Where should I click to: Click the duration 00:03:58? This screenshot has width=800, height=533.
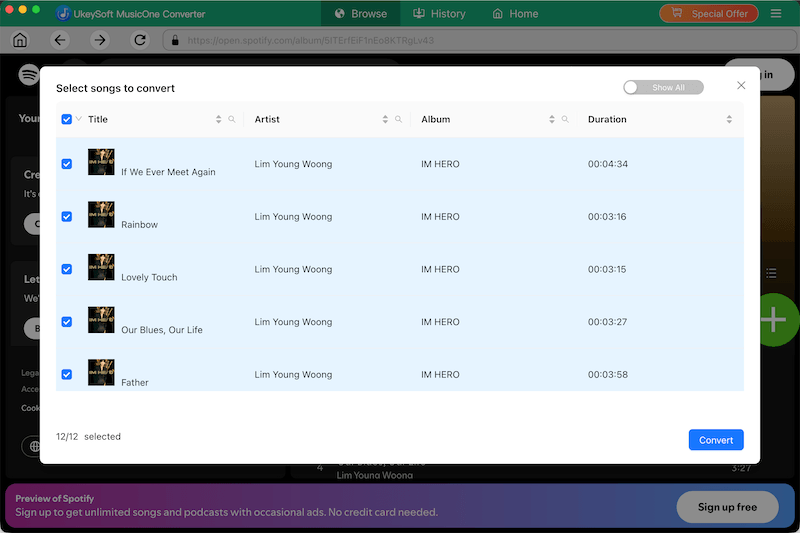608,374
